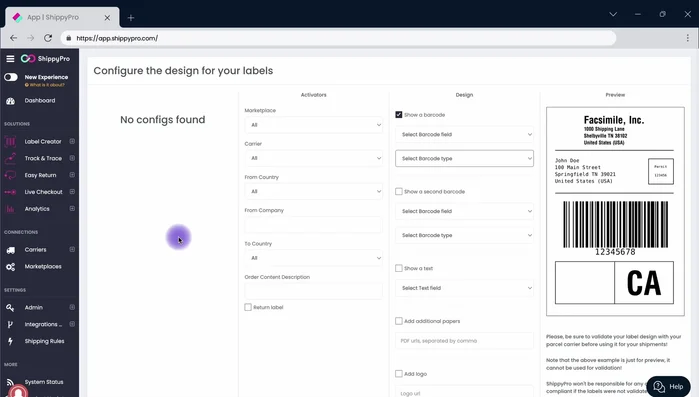The height and width of the screenshot is (397, 699).
Task: Click the Live Checkout icon
Action: [10, 192]
